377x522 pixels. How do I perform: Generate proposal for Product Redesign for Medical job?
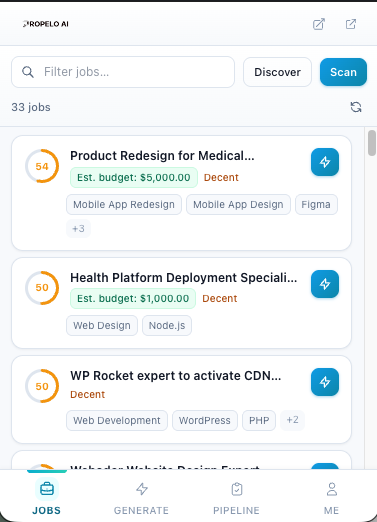(x=325, y=162)
